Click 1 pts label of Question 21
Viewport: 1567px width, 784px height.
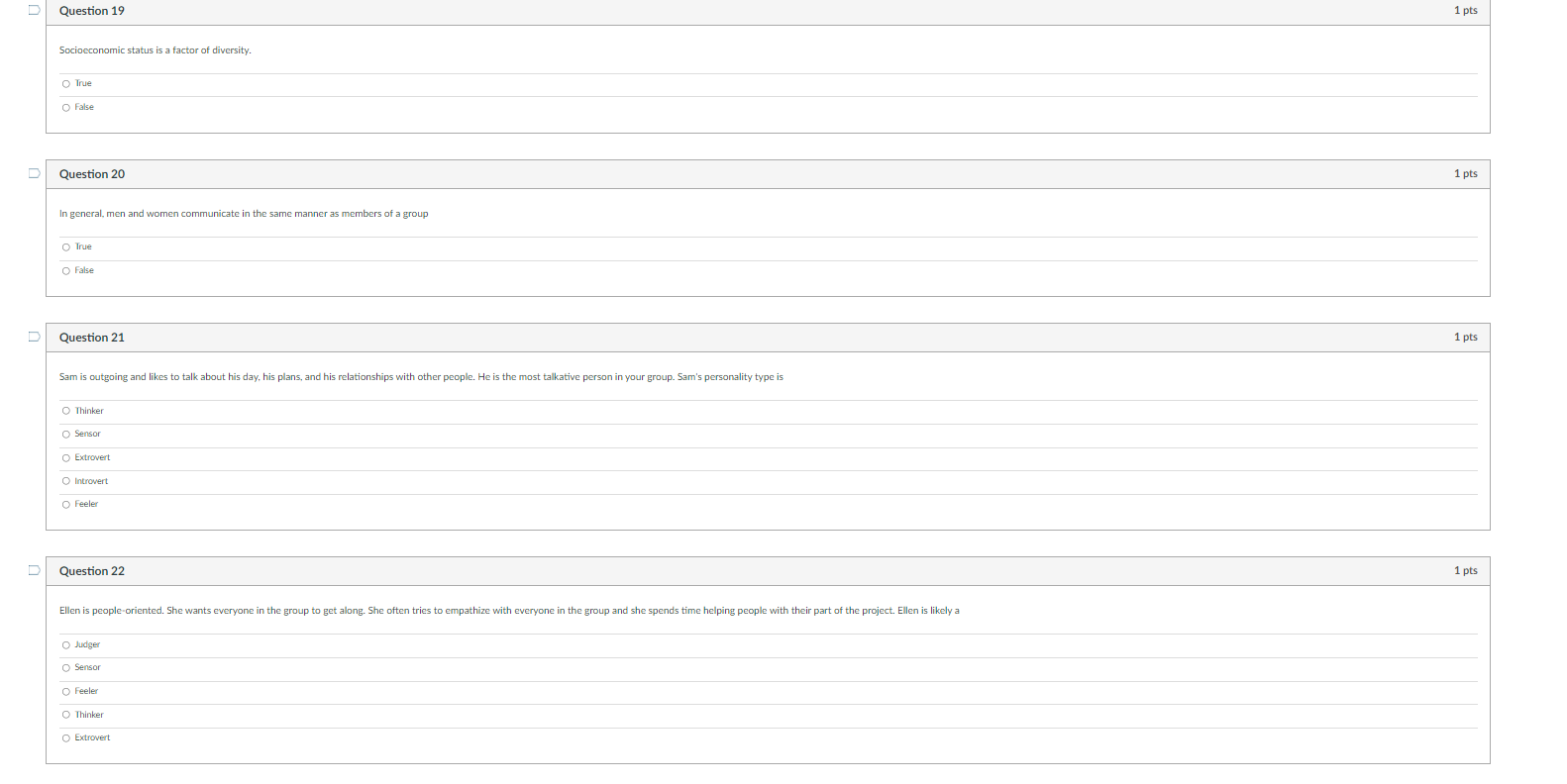pos(1465,338)
